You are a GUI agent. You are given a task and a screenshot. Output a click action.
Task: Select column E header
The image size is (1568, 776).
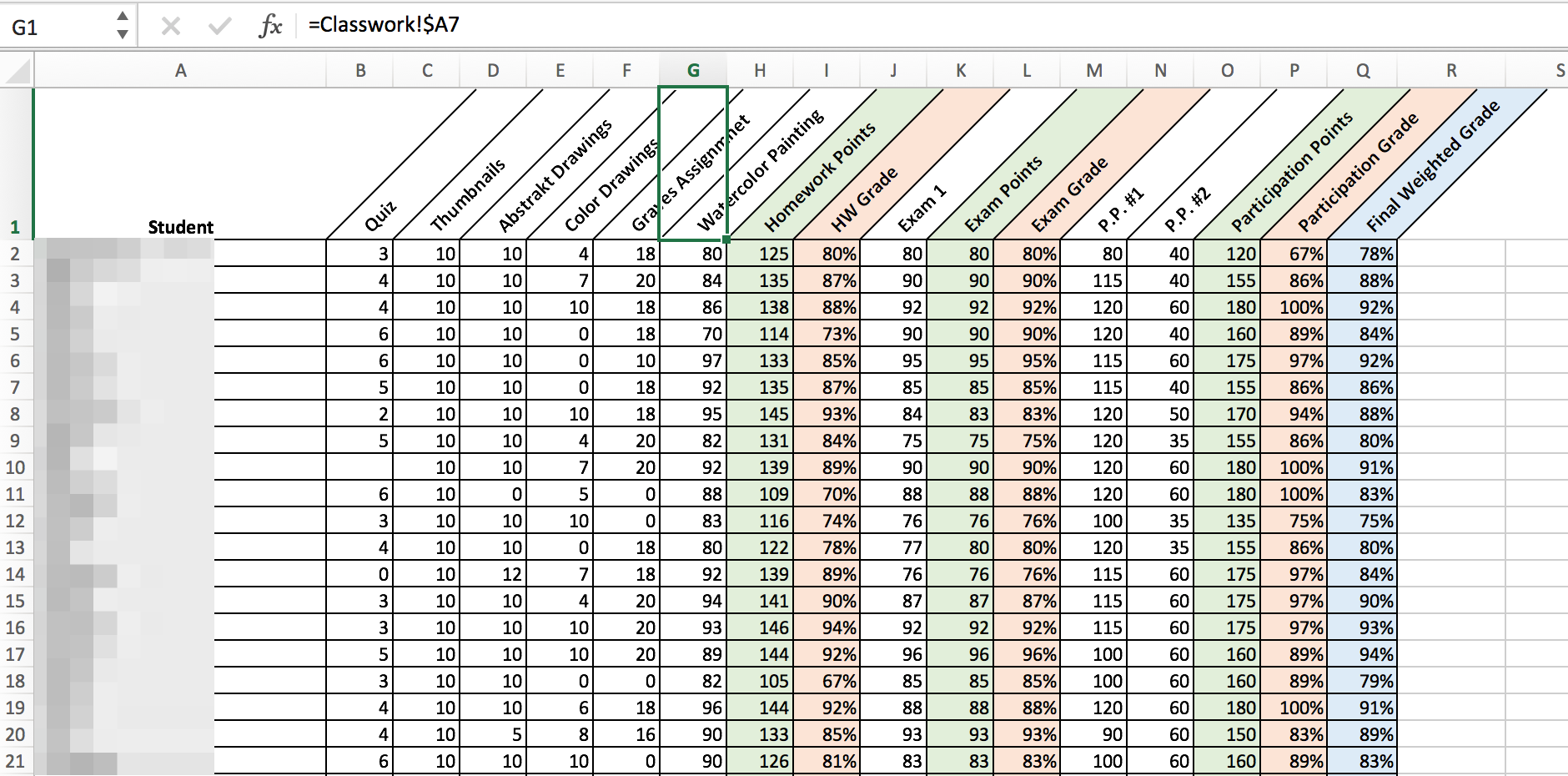tap(560, 71)
